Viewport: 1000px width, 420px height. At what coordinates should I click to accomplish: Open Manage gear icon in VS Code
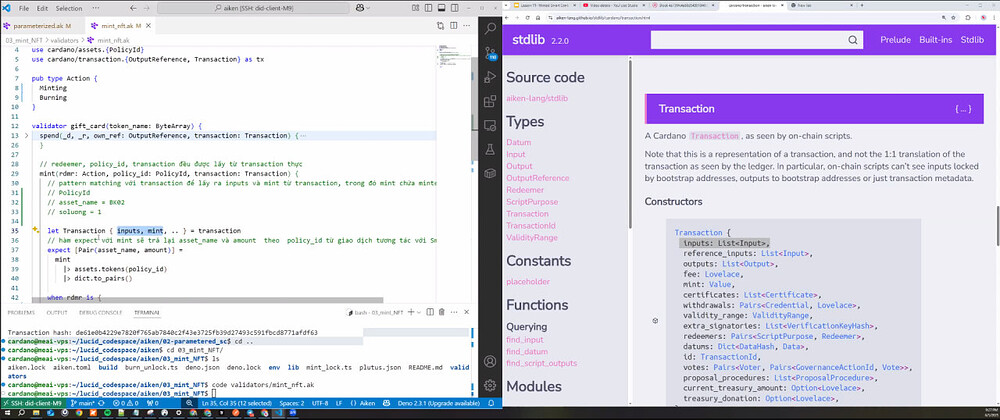coord(490,385)
